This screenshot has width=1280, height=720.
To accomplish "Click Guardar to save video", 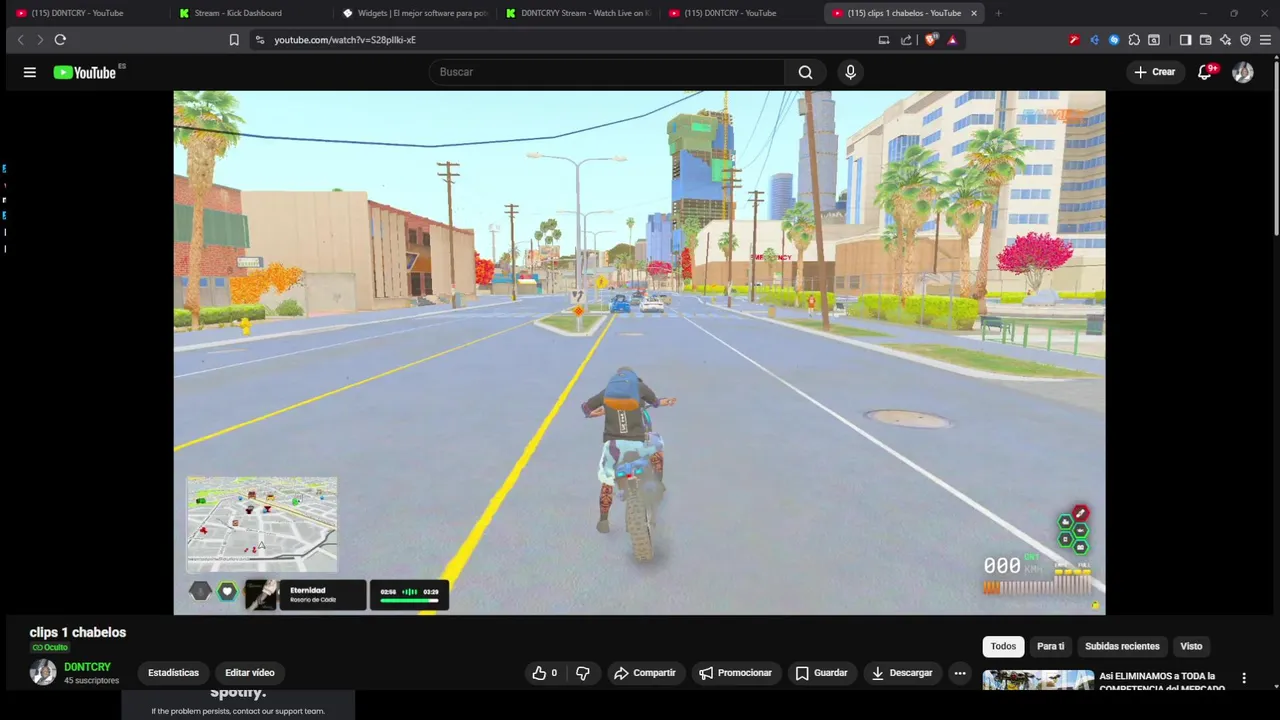I will (x=821, y=673).
